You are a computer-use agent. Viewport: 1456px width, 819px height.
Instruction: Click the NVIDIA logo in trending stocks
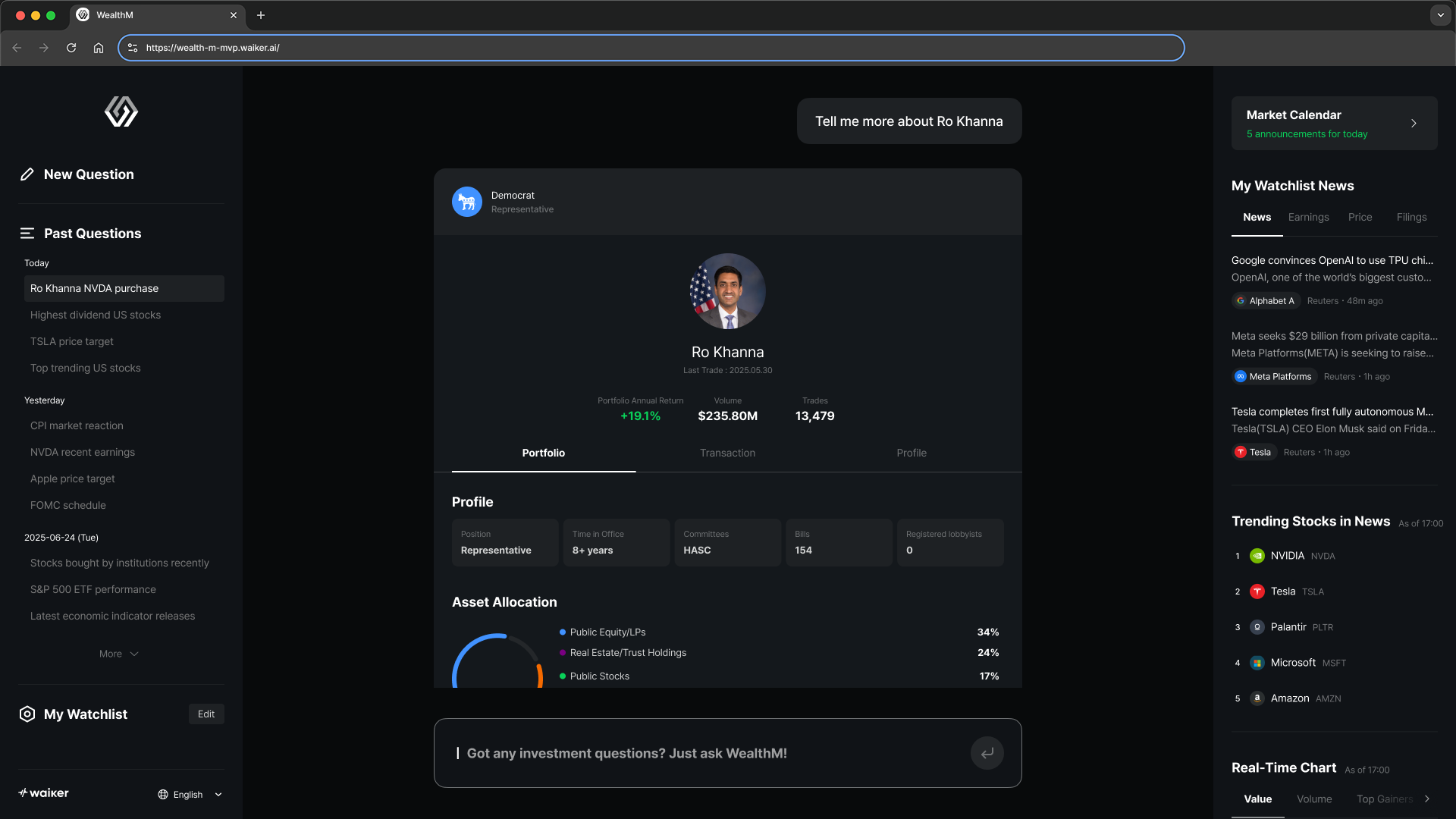[x=1257, y=556]
